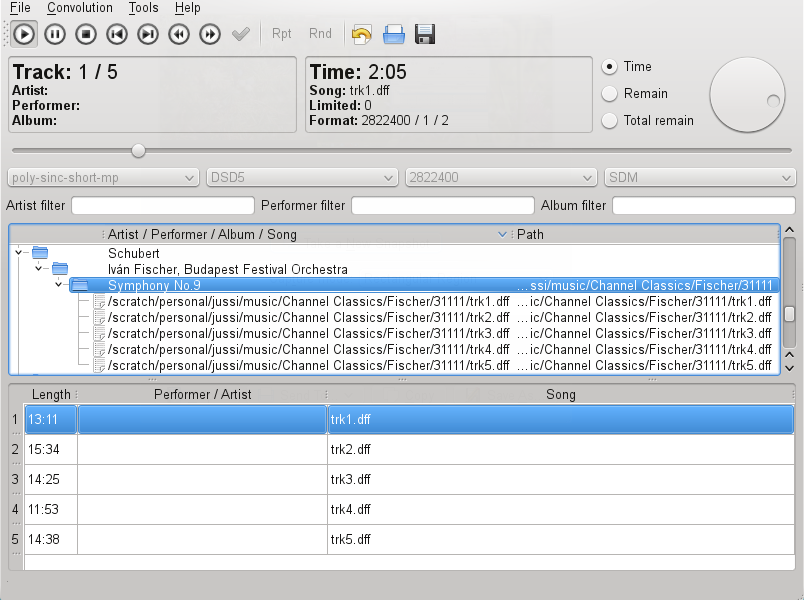Click the floppy disk save icon
This screenshot has width=804, height=600.
click(x=425, y=34)
